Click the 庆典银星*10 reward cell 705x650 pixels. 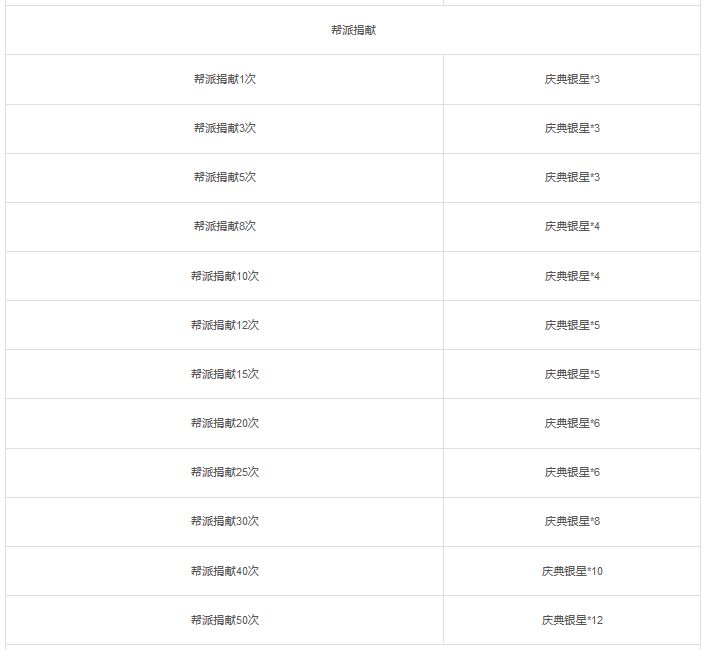pos(572,571)
